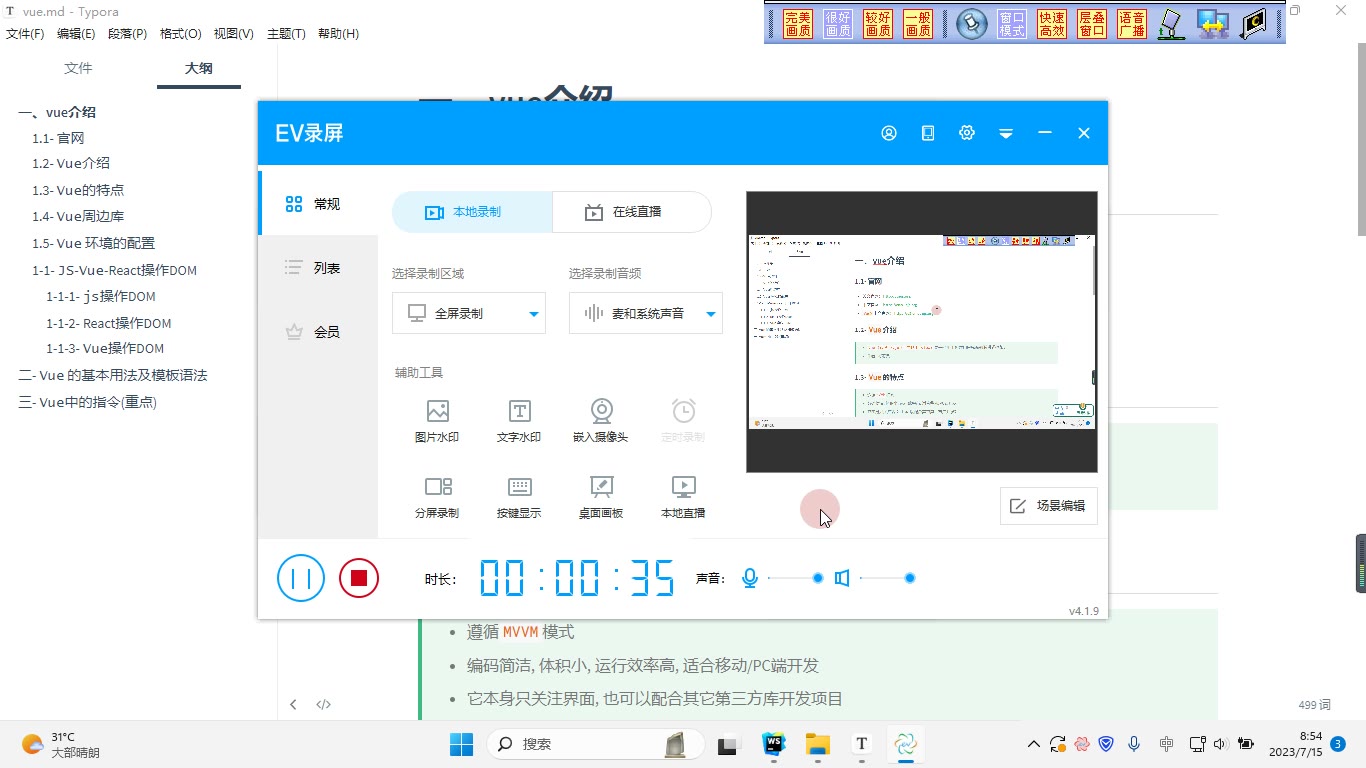Select 较好画质 quality in the top toolbar
Screen dimensions: 1366x768
[878, 24]
